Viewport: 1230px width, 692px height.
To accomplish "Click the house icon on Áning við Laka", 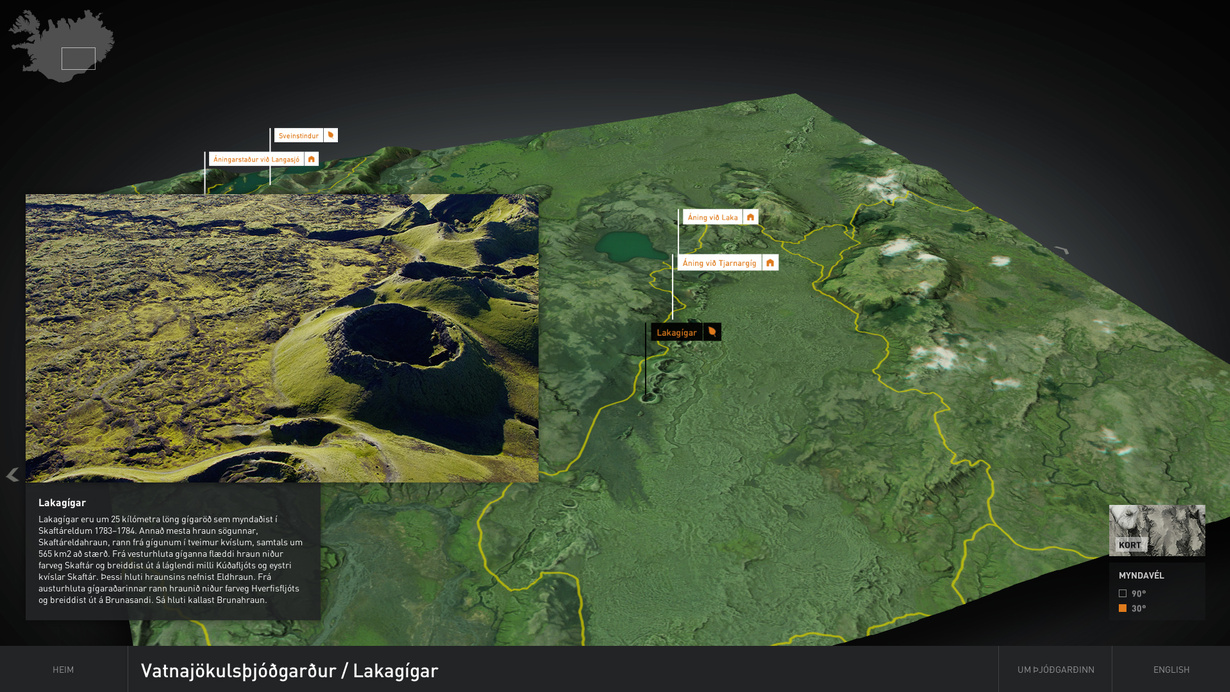I will (750, 217).
